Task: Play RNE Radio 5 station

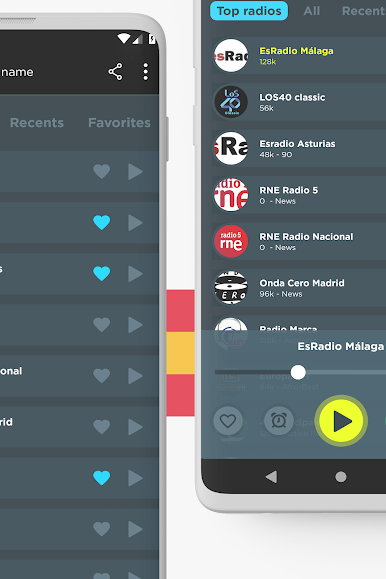Action: tap(299, 195)
